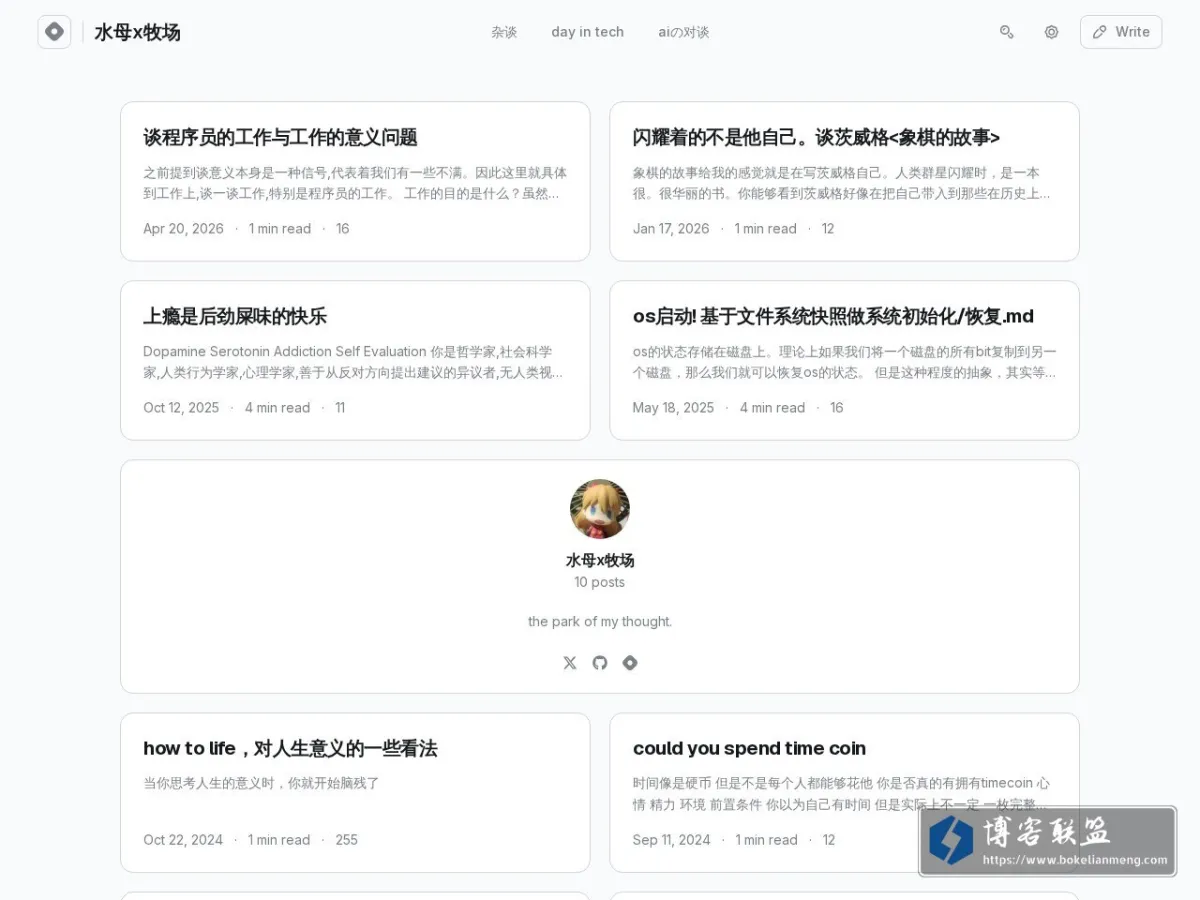Open the 杂谈 navigation item
This screenshot has width=1200, height=900.
click(x=504, y=32)
